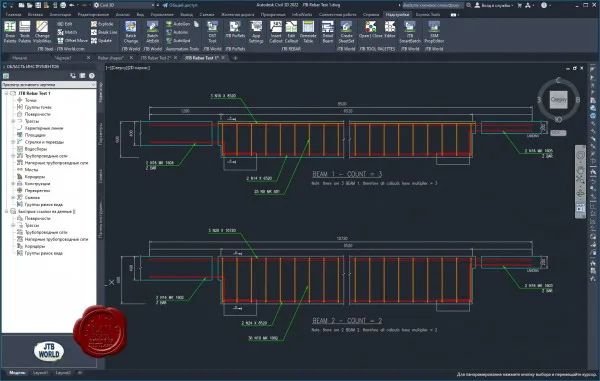Image resolution: width=600 pixels, height=381 pixels.
Task: Click the Общий доступ share button
Action: tap(180, 5)
